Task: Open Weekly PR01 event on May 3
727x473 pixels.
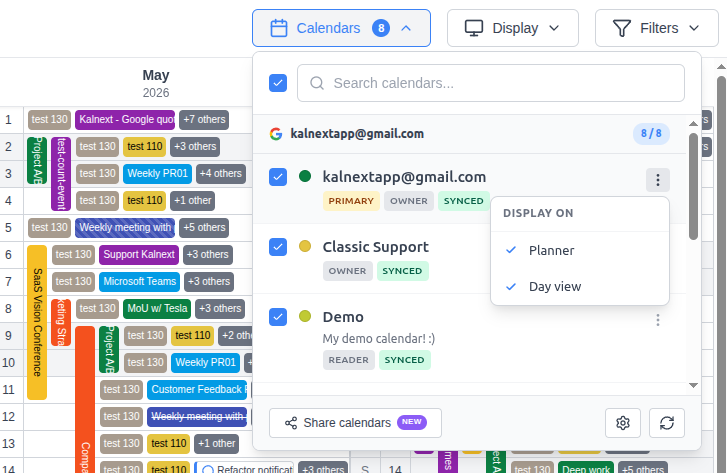Action: (157, 173)
